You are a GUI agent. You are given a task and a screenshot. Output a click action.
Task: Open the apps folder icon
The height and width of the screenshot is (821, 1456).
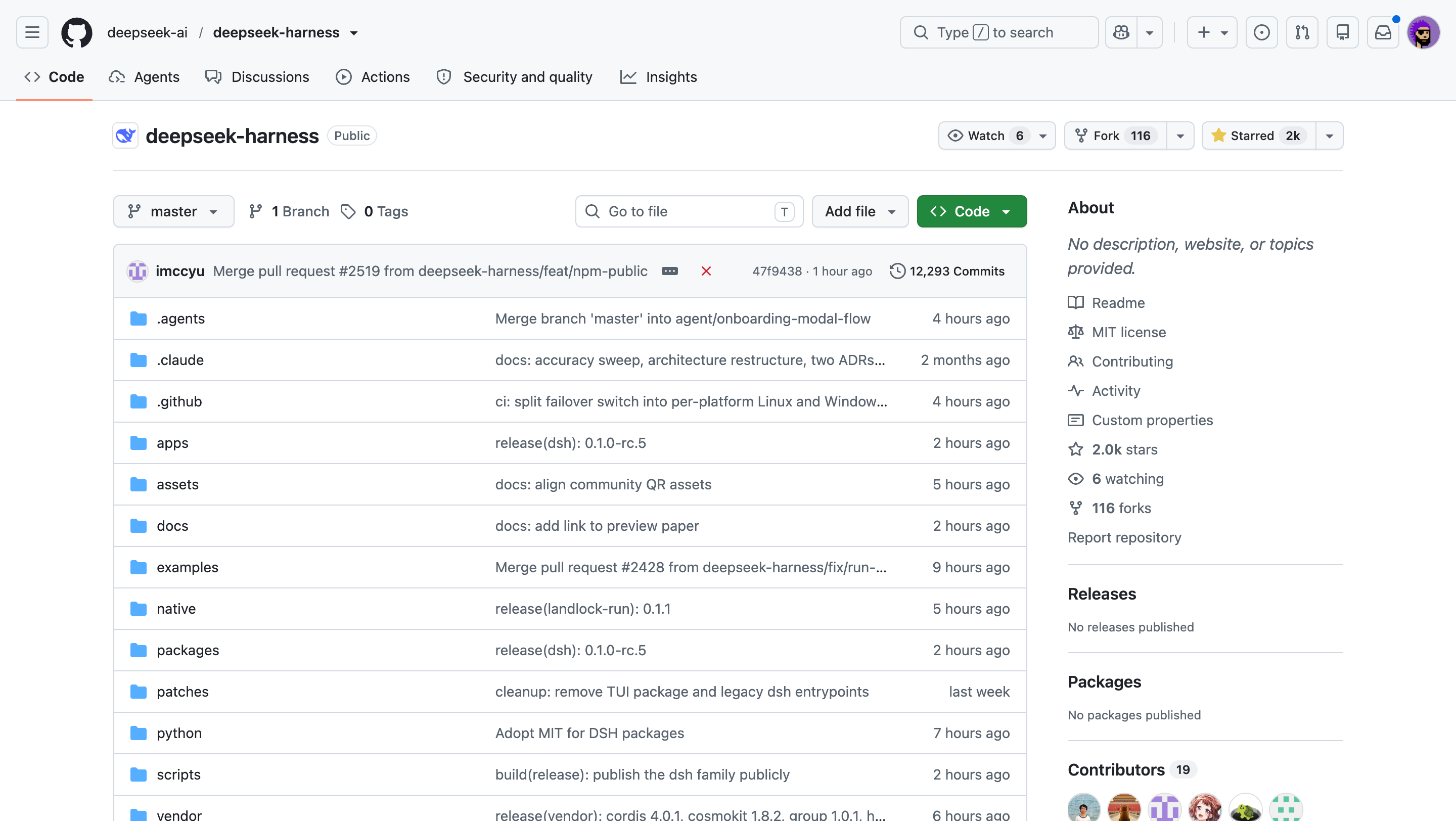(139, 443)
